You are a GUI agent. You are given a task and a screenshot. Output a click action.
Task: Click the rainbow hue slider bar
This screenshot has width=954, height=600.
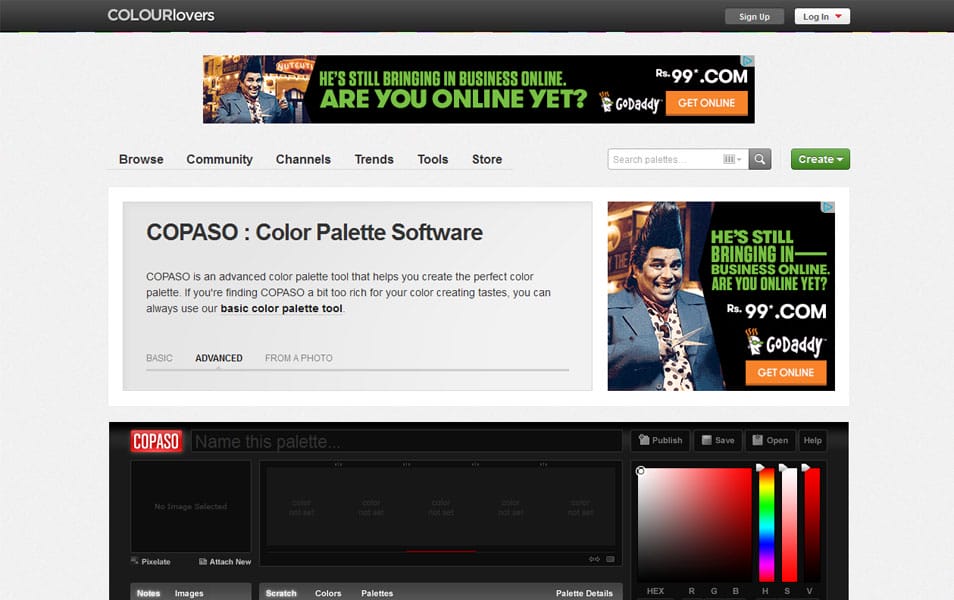tap(767, 525)
